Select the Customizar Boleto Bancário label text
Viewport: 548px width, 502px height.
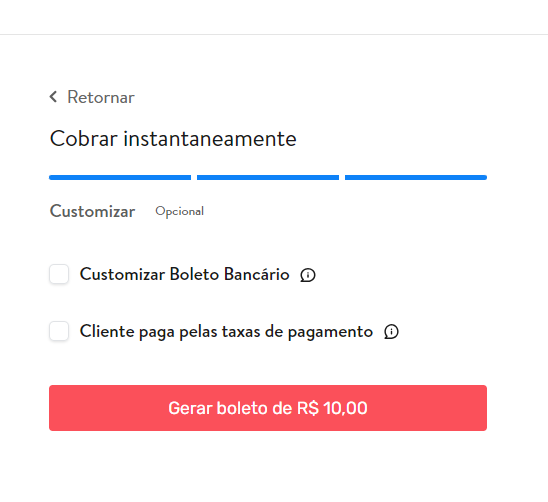point(185,274)
